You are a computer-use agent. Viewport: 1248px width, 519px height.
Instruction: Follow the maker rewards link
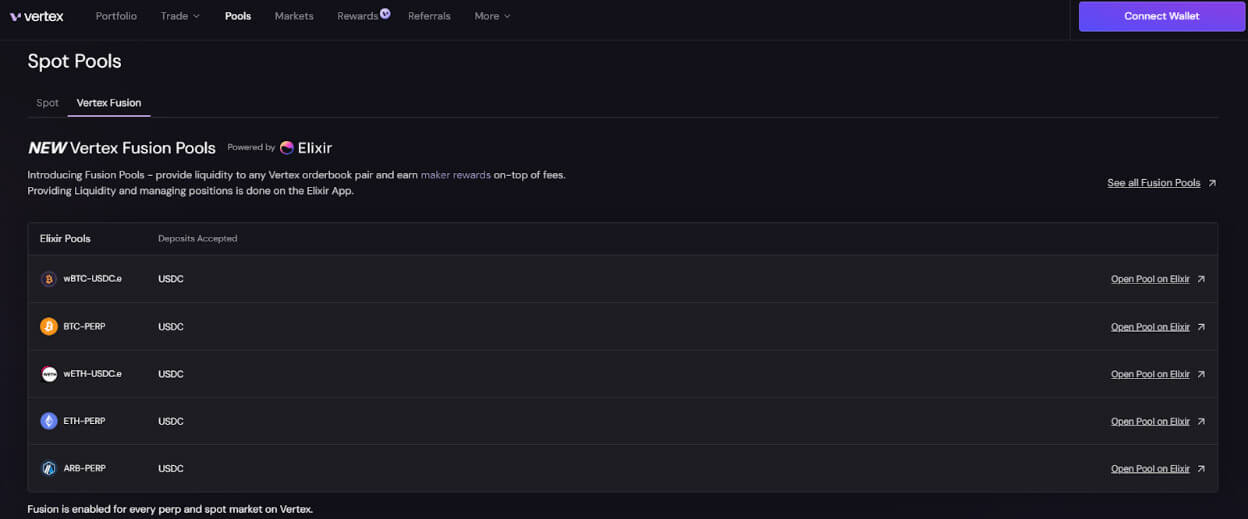pos(455,175)
